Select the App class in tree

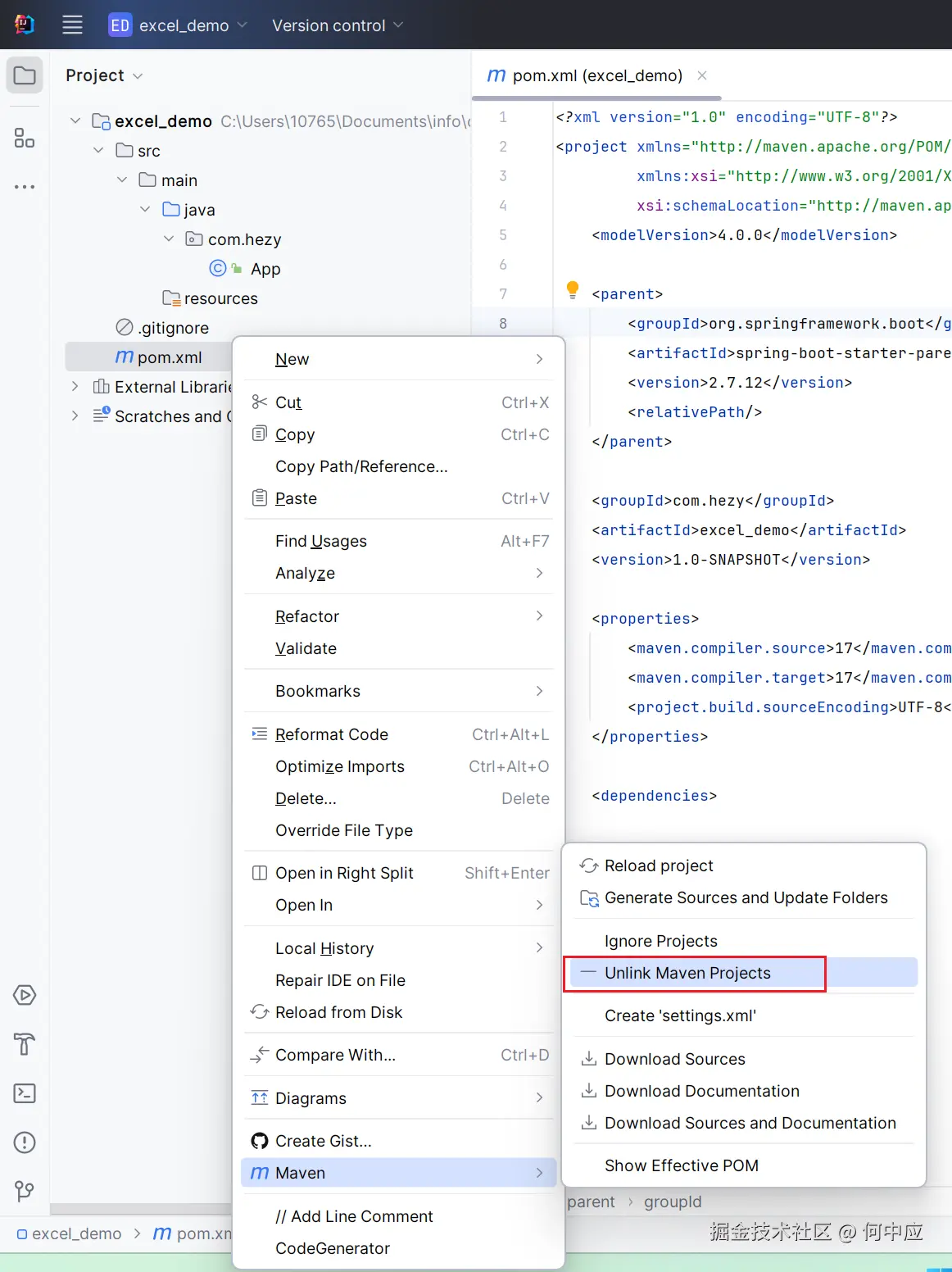(265, 269)
